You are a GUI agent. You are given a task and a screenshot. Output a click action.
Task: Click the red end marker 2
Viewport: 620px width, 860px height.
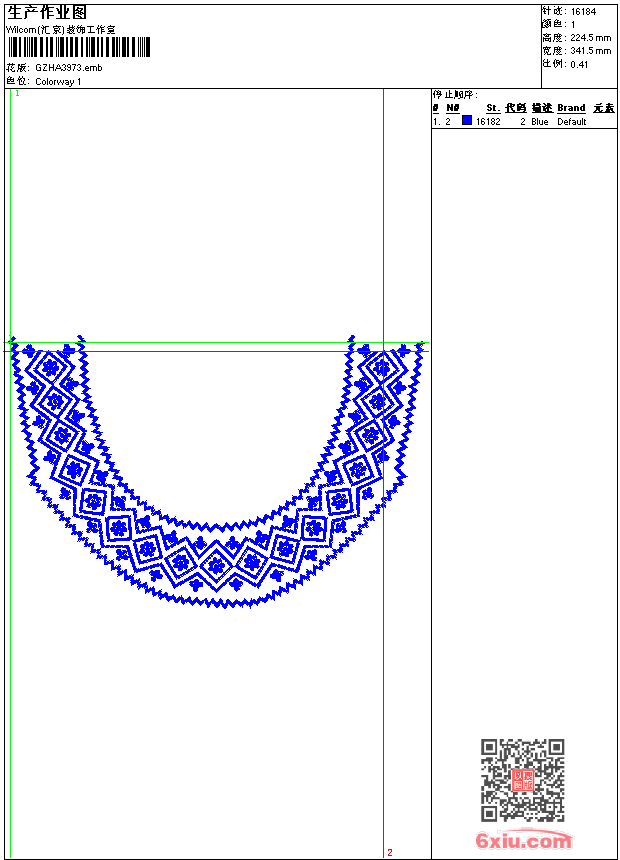[x=390, y=852]
